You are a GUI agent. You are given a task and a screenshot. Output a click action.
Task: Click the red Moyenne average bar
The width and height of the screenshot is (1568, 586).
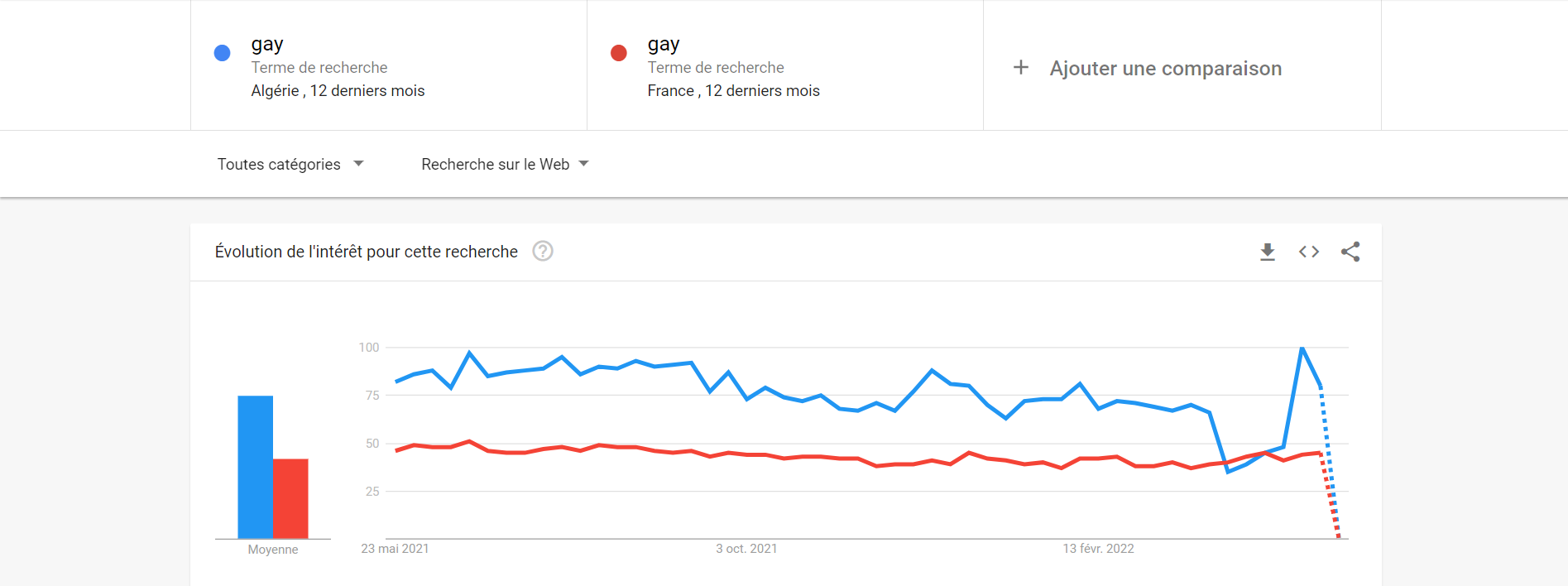pos(290,498)
